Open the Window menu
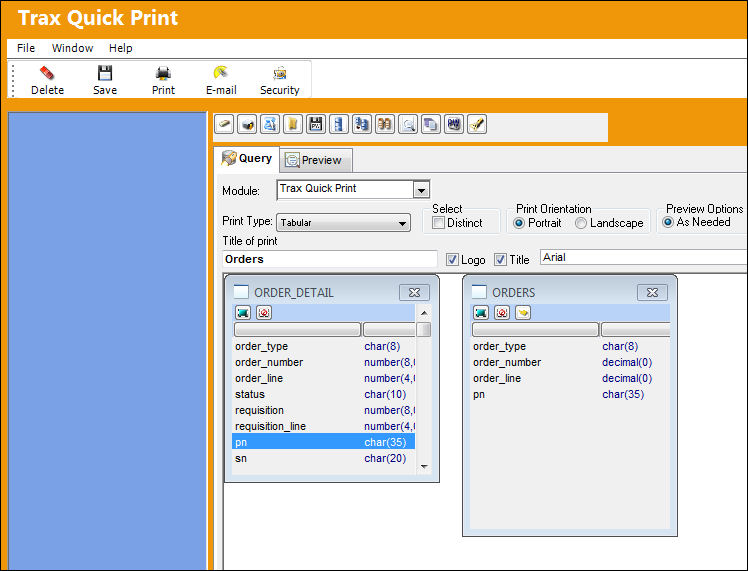This screenshot has height=571, width=748. pyautogui.click(x=73, y=48)
